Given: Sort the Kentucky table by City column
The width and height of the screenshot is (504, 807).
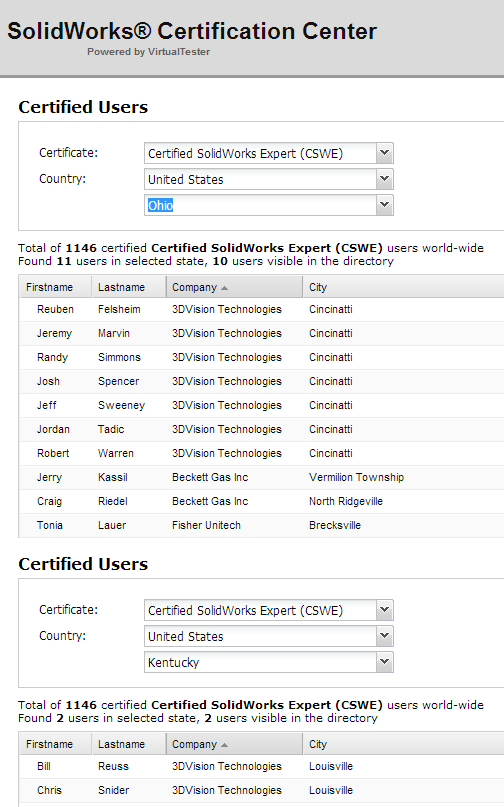Looking at the screenshot, I should (404, 744).
